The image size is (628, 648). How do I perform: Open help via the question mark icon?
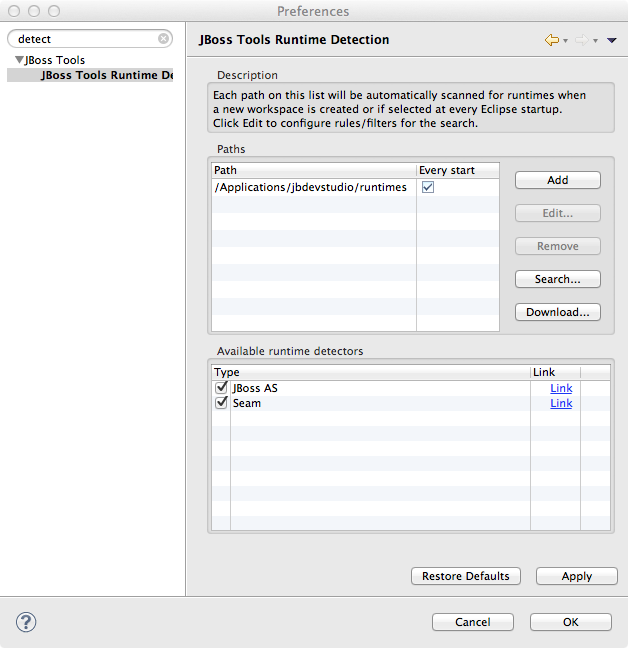pos(26,622)
